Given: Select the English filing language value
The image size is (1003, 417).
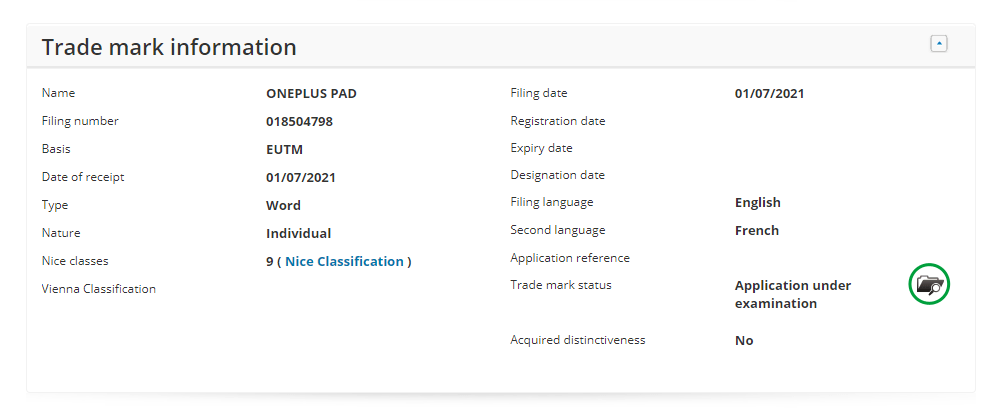Looking at the screenshot, I should coord(757,202).
